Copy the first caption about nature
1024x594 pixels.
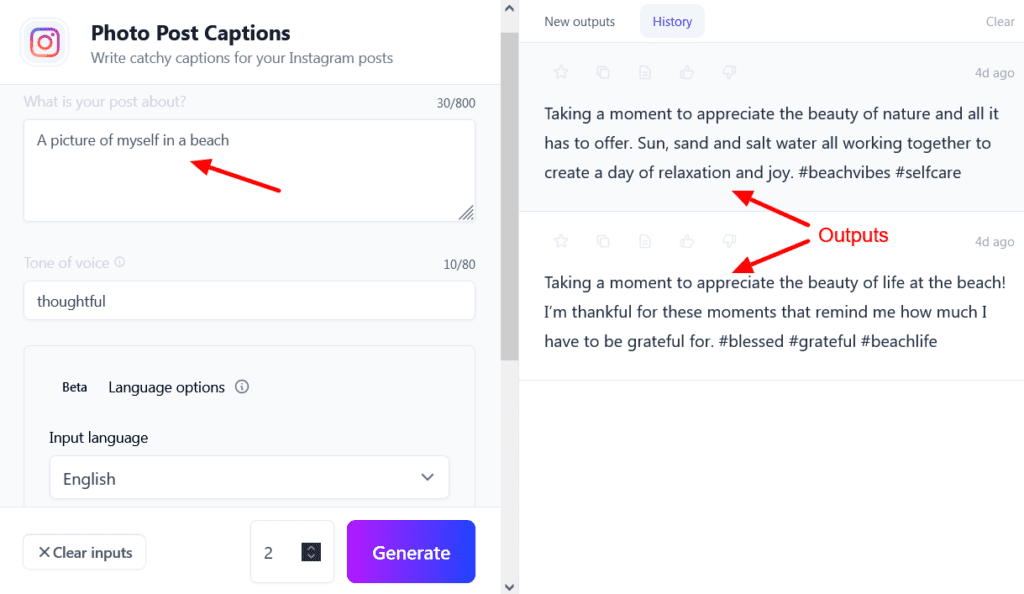point(603,72)
